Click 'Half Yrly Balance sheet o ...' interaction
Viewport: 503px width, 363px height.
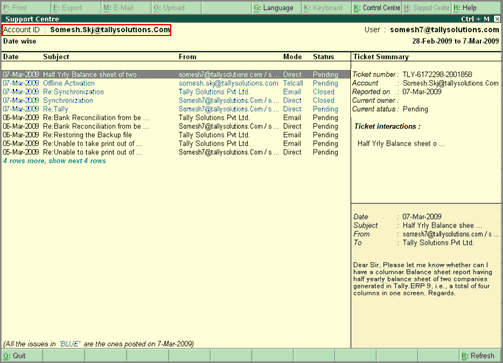401,144
